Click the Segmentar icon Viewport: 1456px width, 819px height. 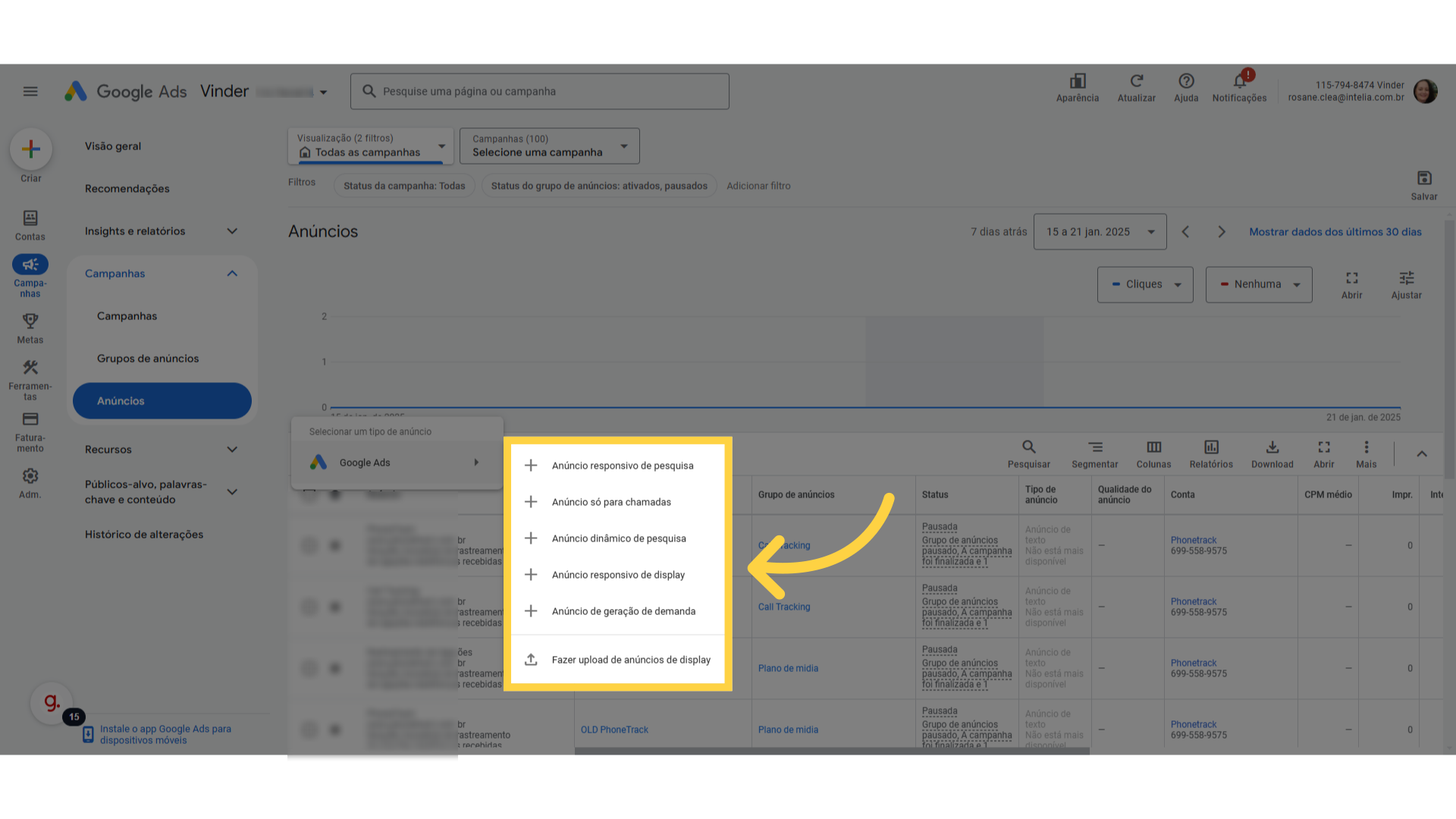pos(1095,447)
